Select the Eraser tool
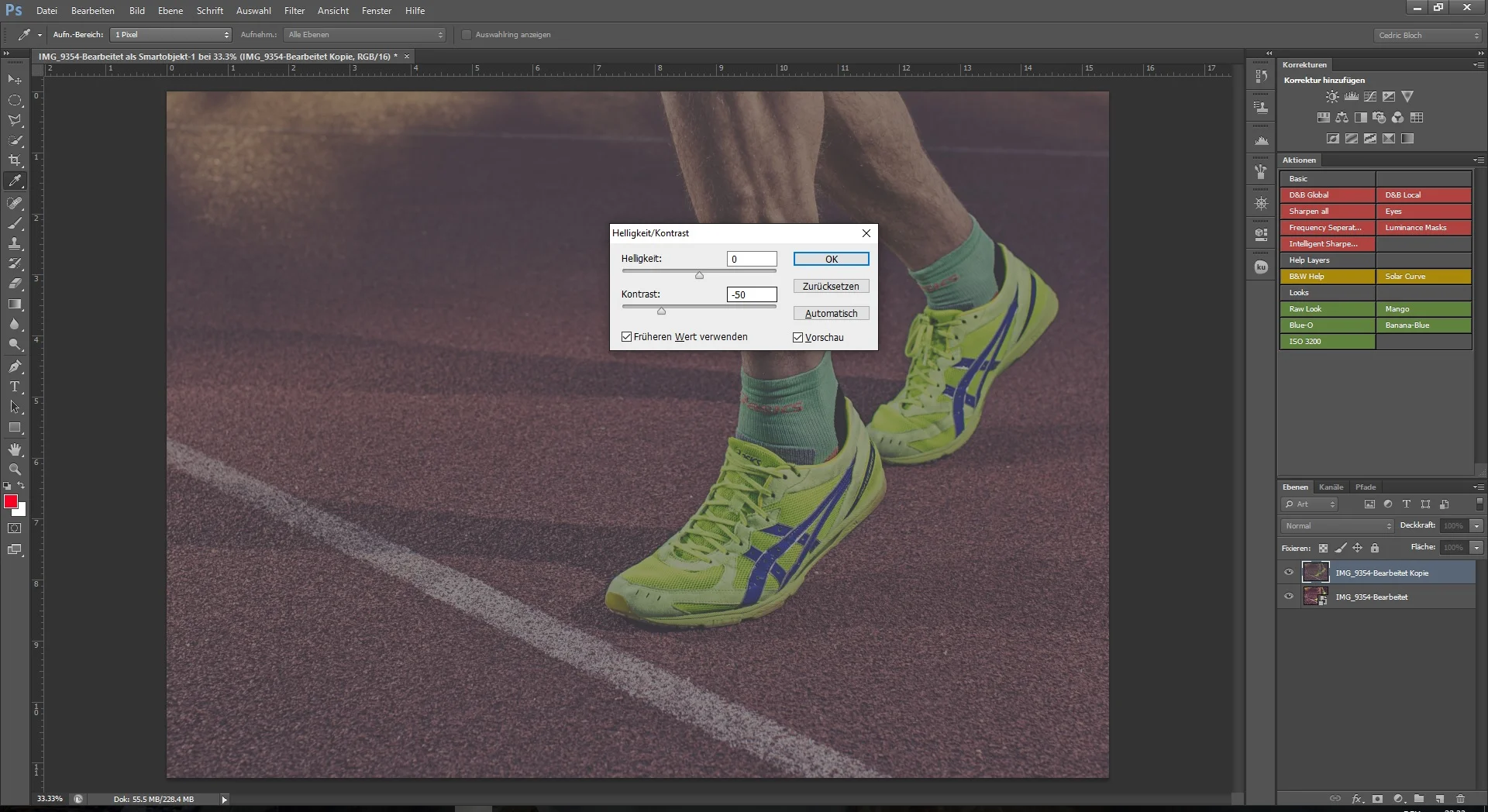 point(15,284)
